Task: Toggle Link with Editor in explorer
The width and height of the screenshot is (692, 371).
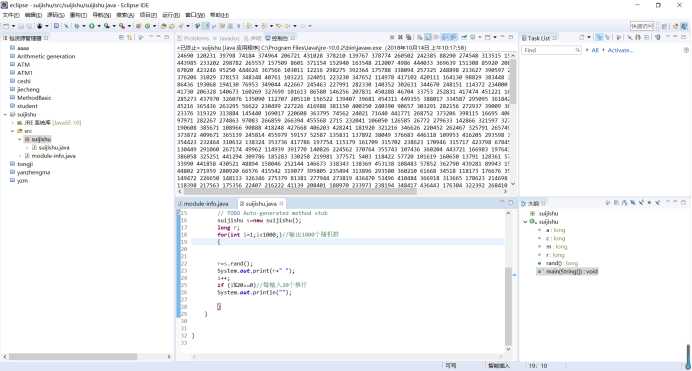Action: pyautogui.click(x=129, y=37)
